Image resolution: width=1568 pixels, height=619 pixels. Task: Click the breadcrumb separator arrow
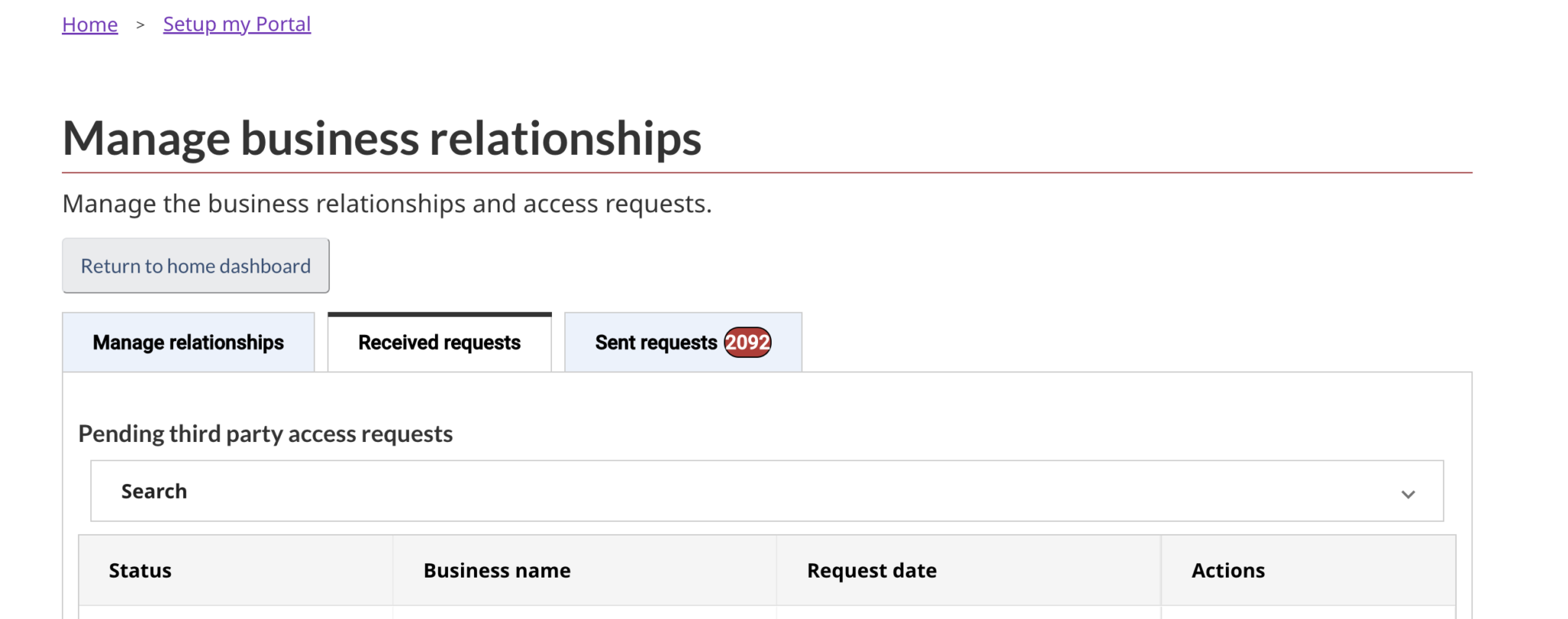coord(140,25)
